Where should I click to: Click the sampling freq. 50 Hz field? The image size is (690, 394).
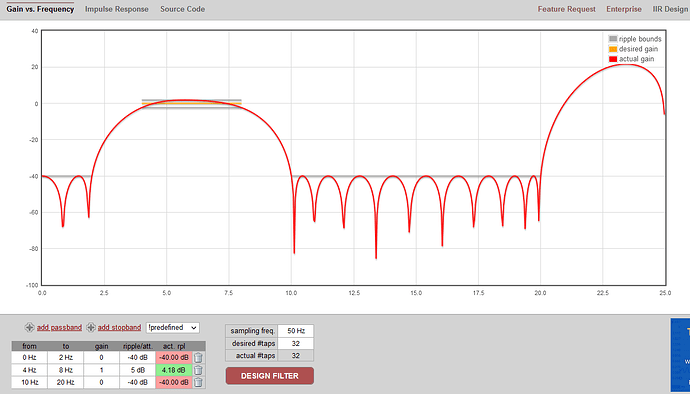click(x=296, y=331)
